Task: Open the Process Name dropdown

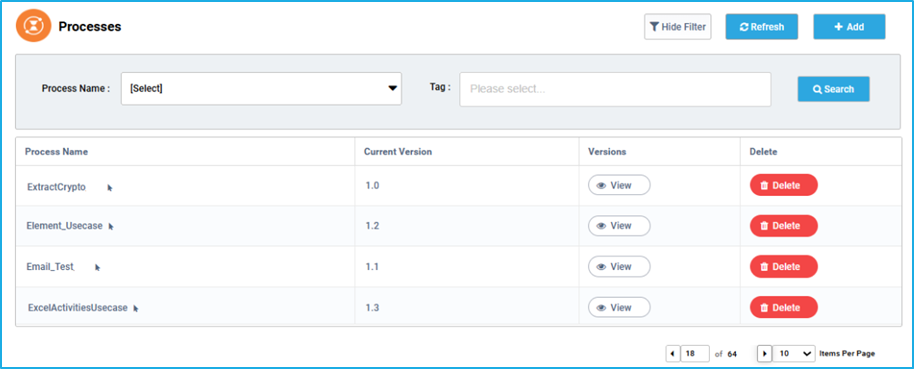Action: point(261,89)
